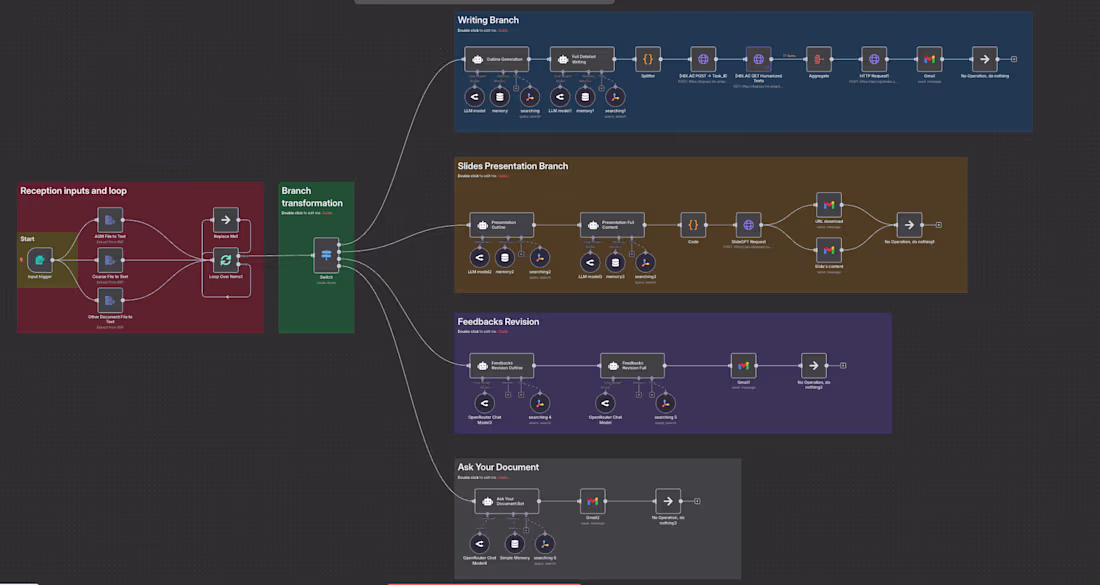Add node after No Operation, do nothing1
The width and height of the screenshot is (1100, 585).
[939, 225]
